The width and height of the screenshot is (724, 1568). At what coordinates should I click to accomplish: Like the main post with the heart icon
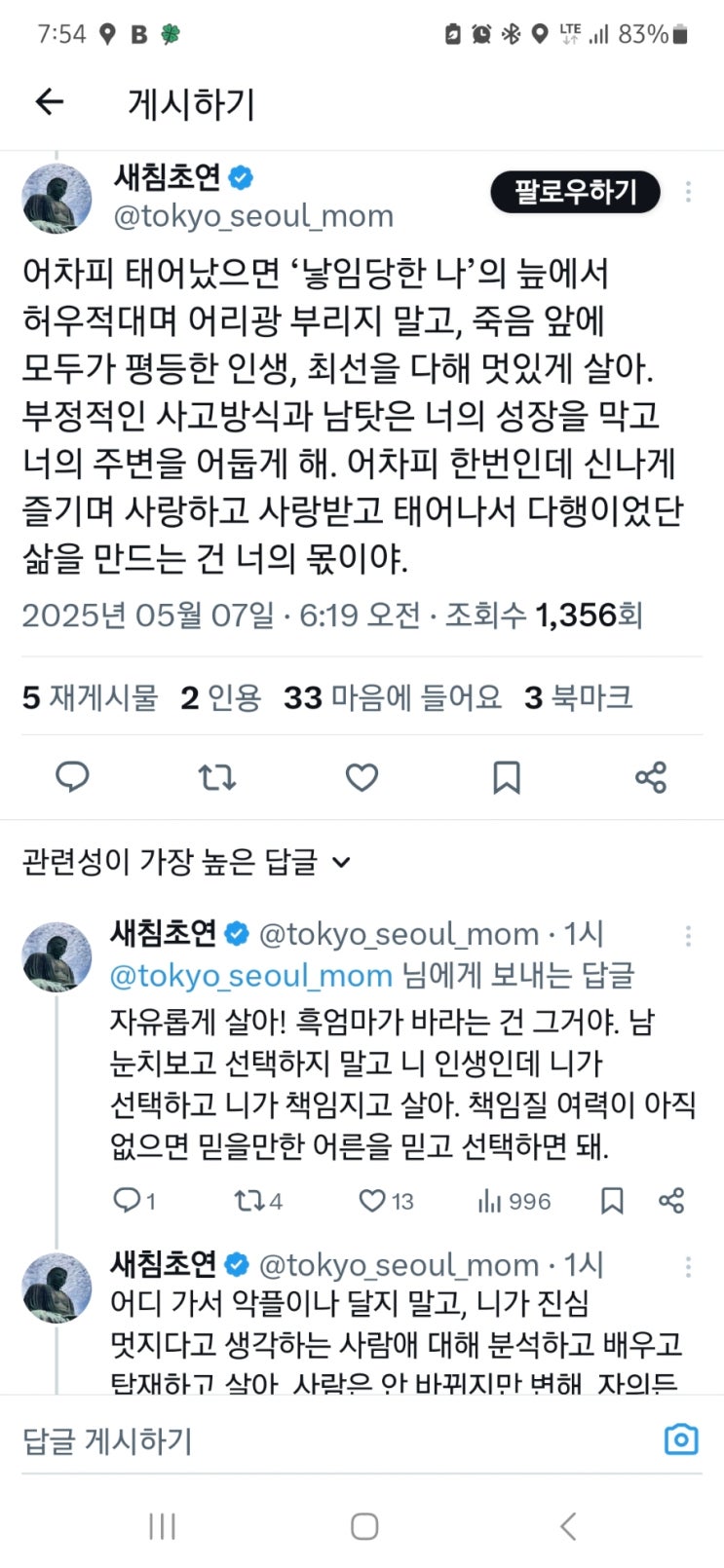coord(362,777)
